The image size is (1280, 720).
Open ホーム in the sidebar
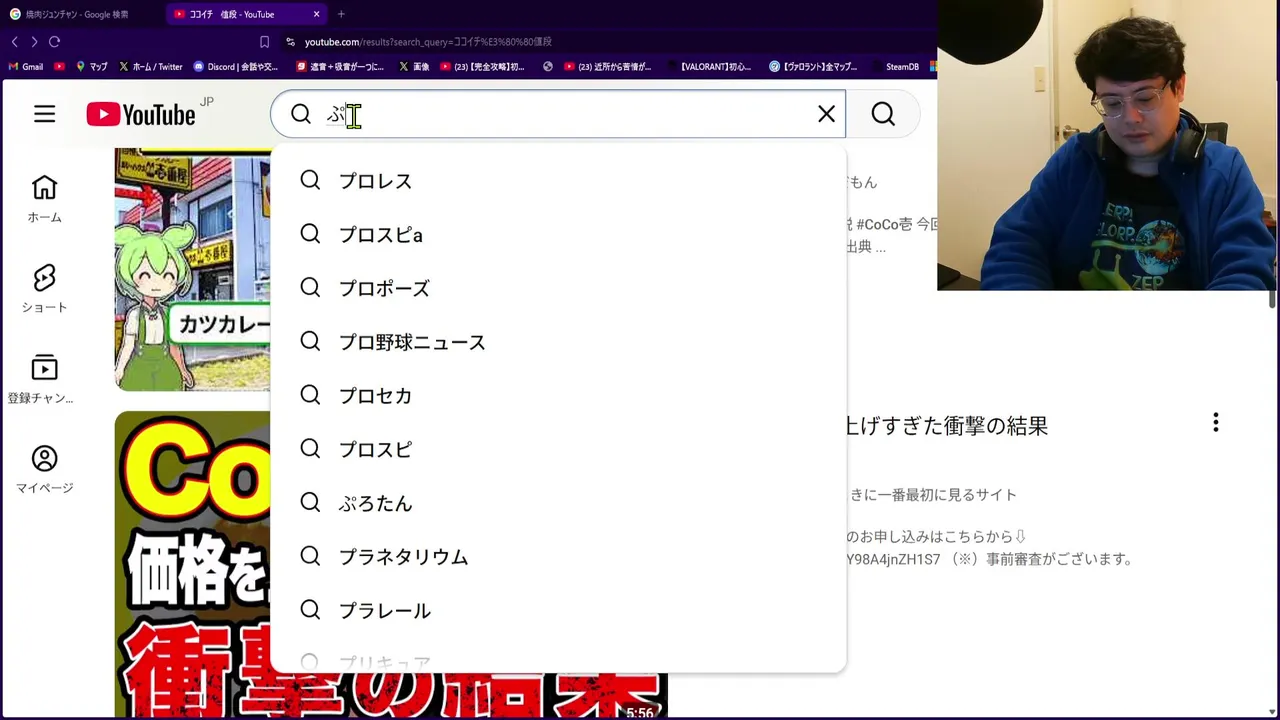click(44, 199)
